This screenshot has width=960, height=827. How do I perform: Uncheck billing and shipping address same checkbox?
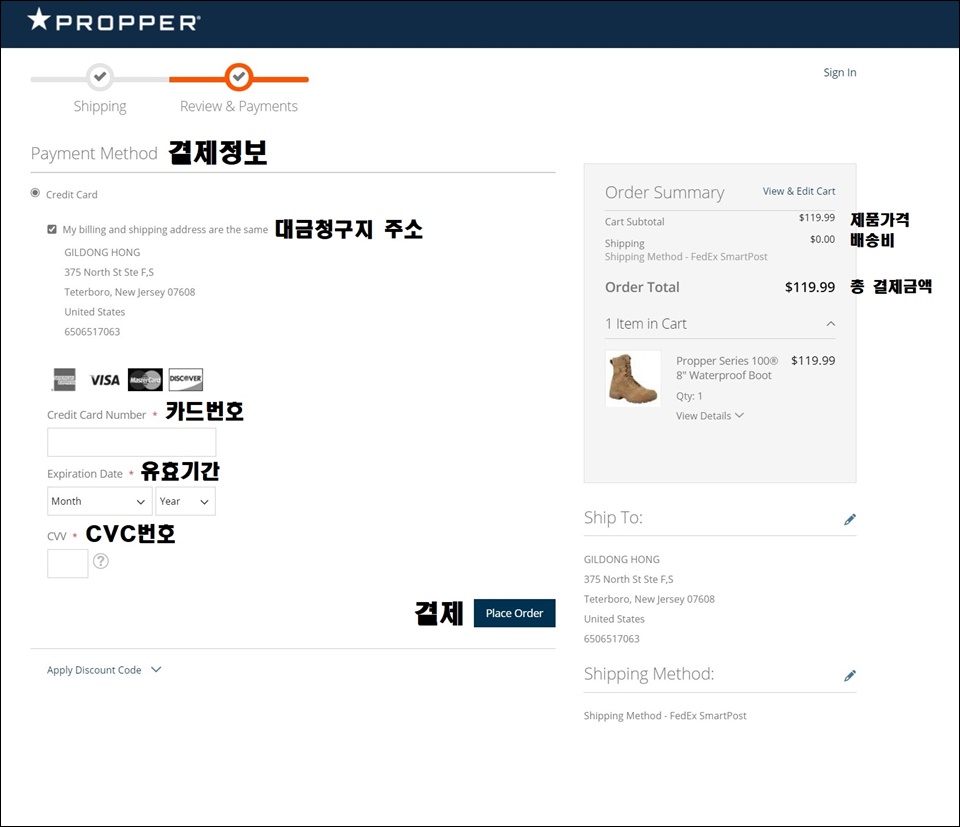pos(52,230)
